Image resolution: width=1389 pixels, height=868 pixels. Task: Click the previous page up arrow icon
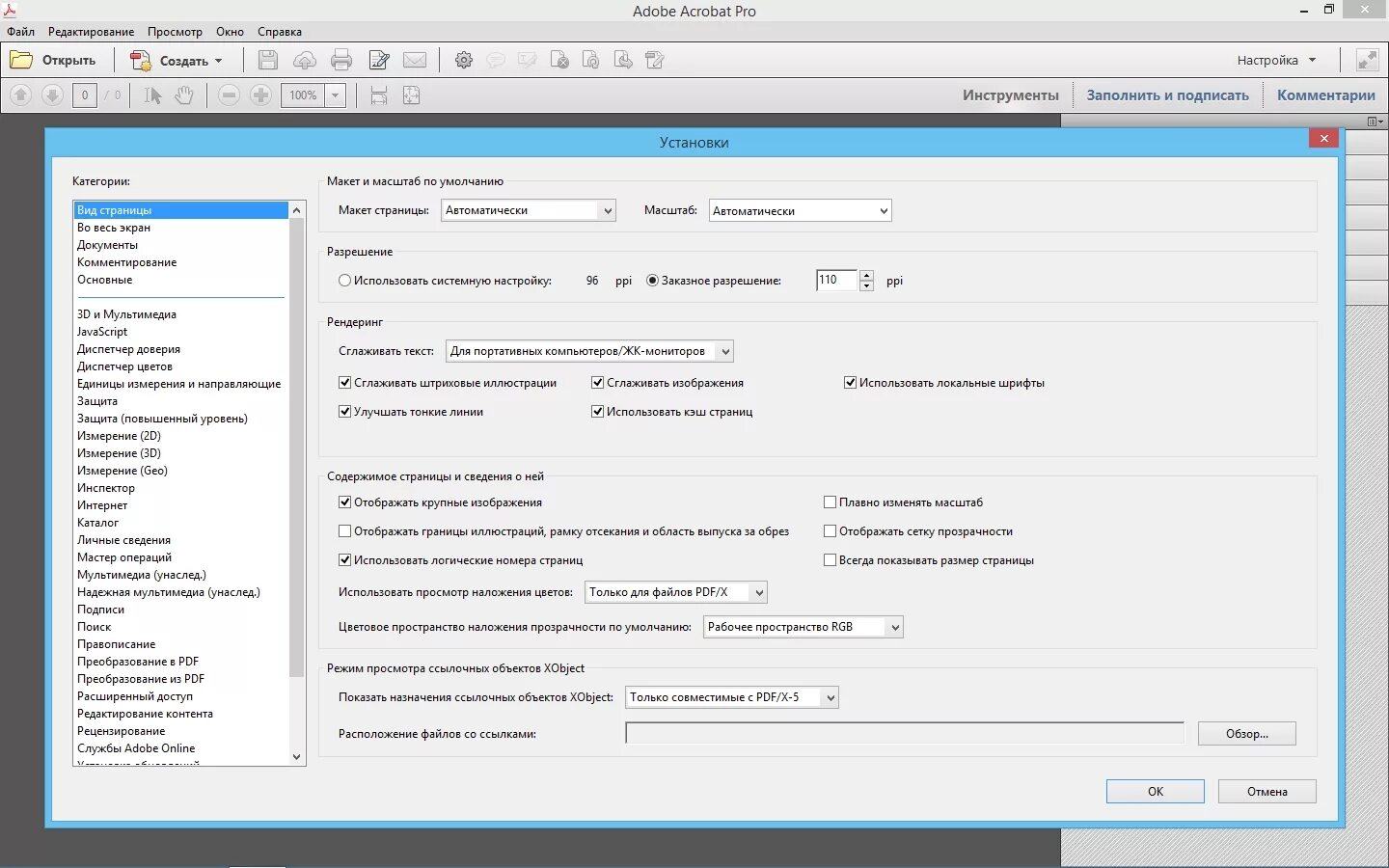[21, 95]
